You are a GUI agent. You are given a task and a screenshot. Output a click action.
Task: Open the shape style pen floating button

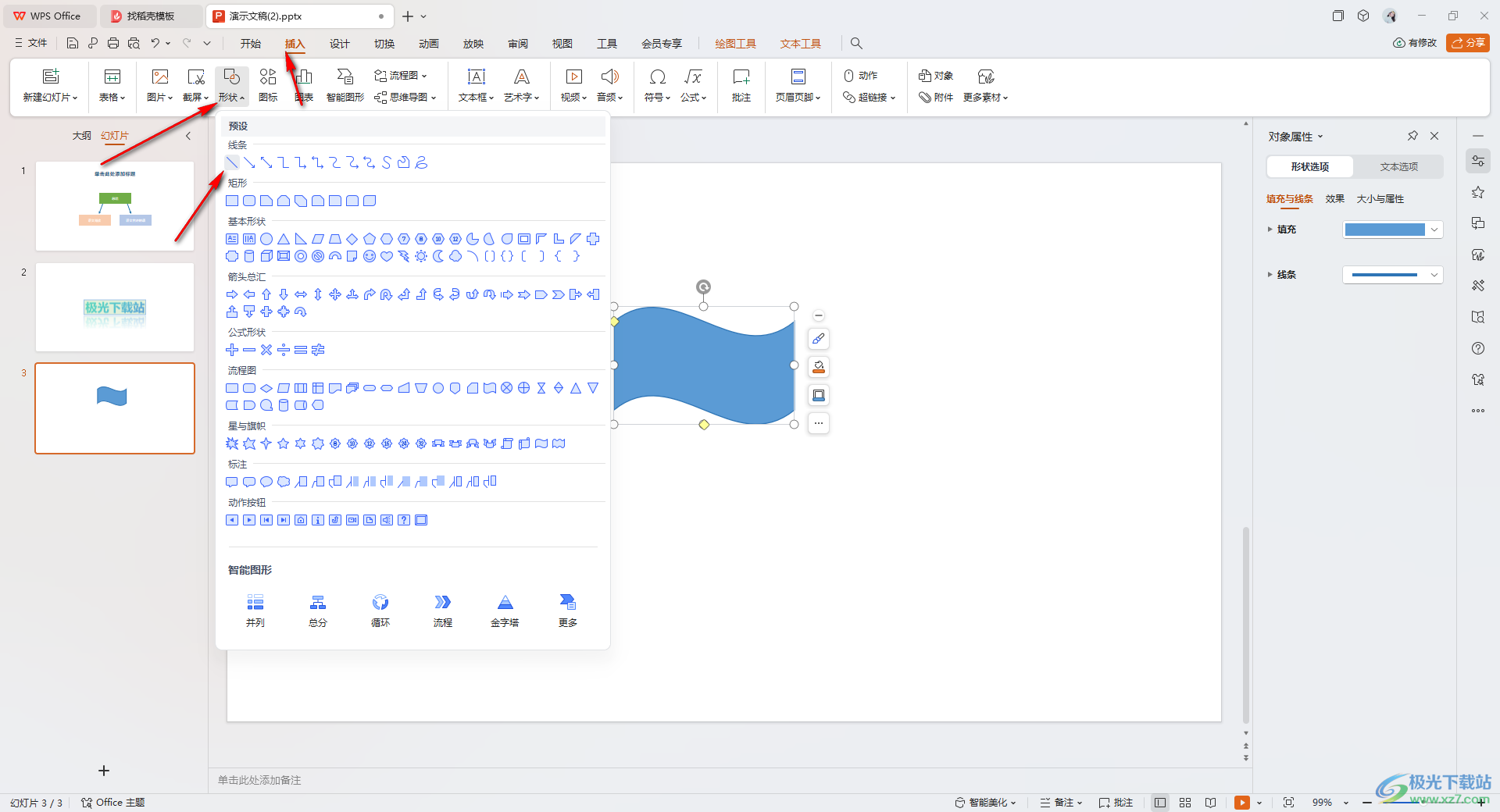pos(819,339)
